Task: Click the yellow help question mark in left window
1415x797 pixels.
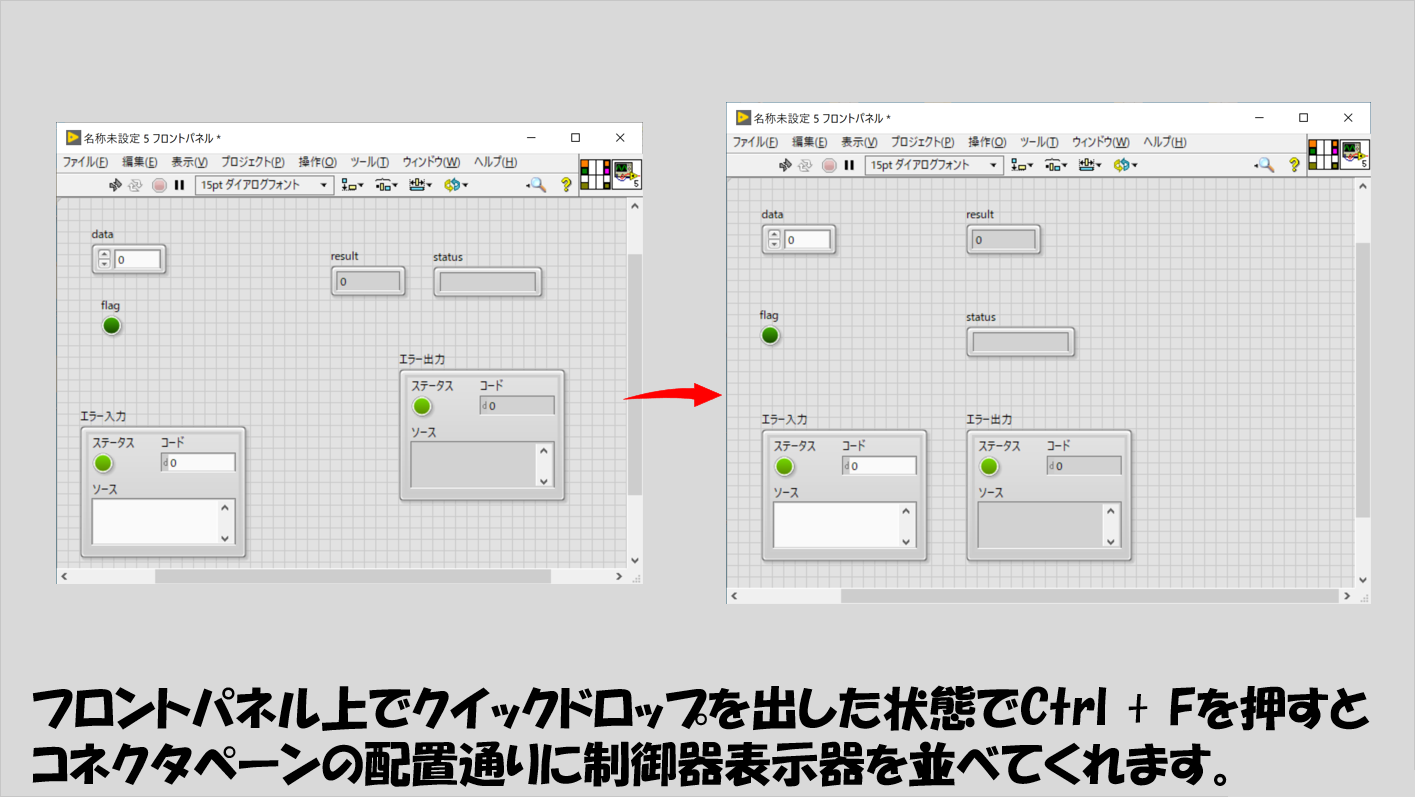Action: 566,185
